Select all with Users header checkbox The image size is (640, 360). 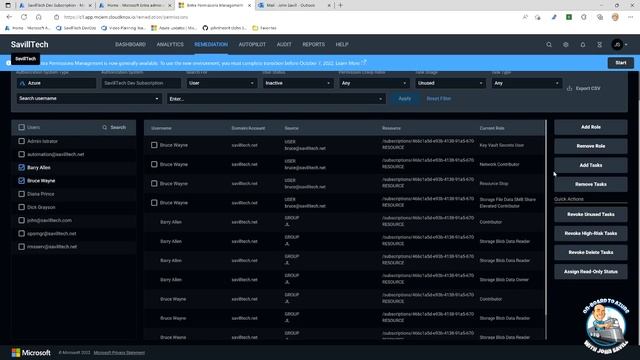coord(22,127)
